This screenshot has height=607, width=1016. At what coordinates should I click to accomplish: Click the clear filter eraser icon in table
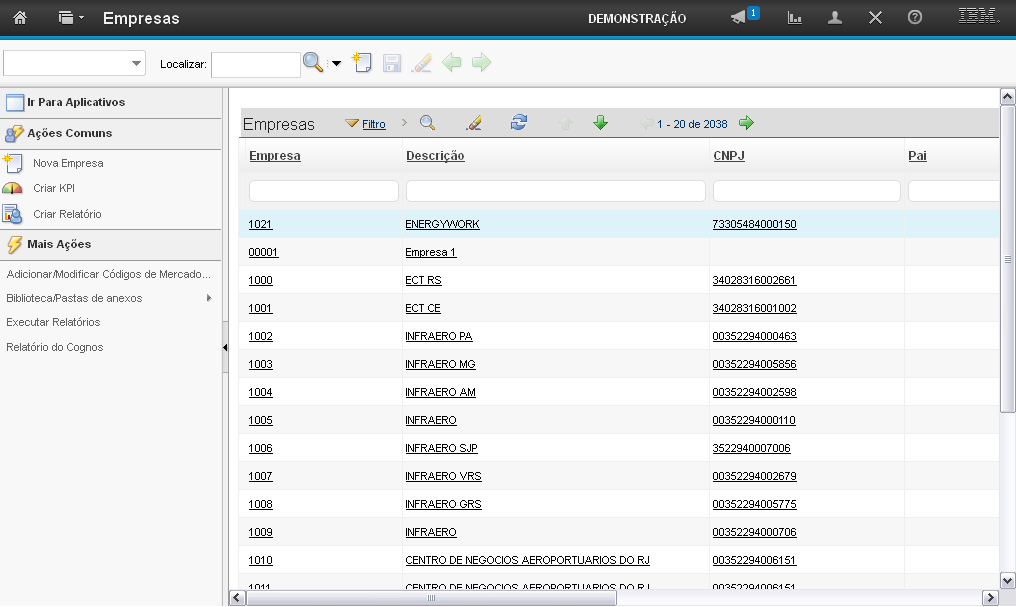click(x=474, y=123)
